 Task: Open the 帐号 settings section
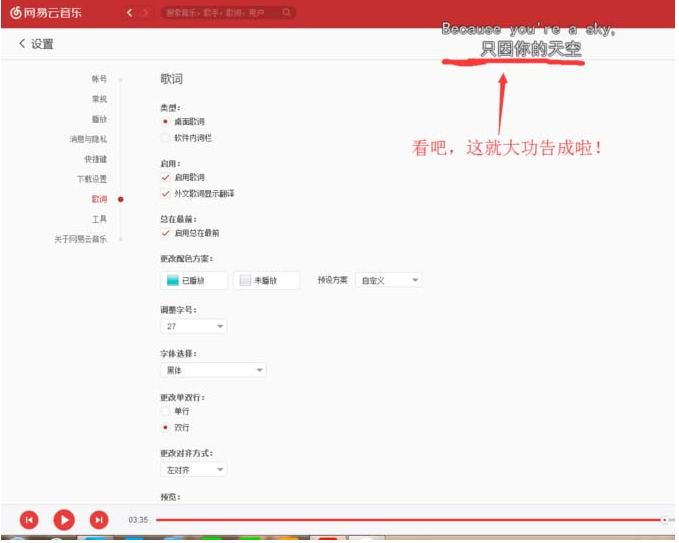pyautogui.click(x=99, y=79)
